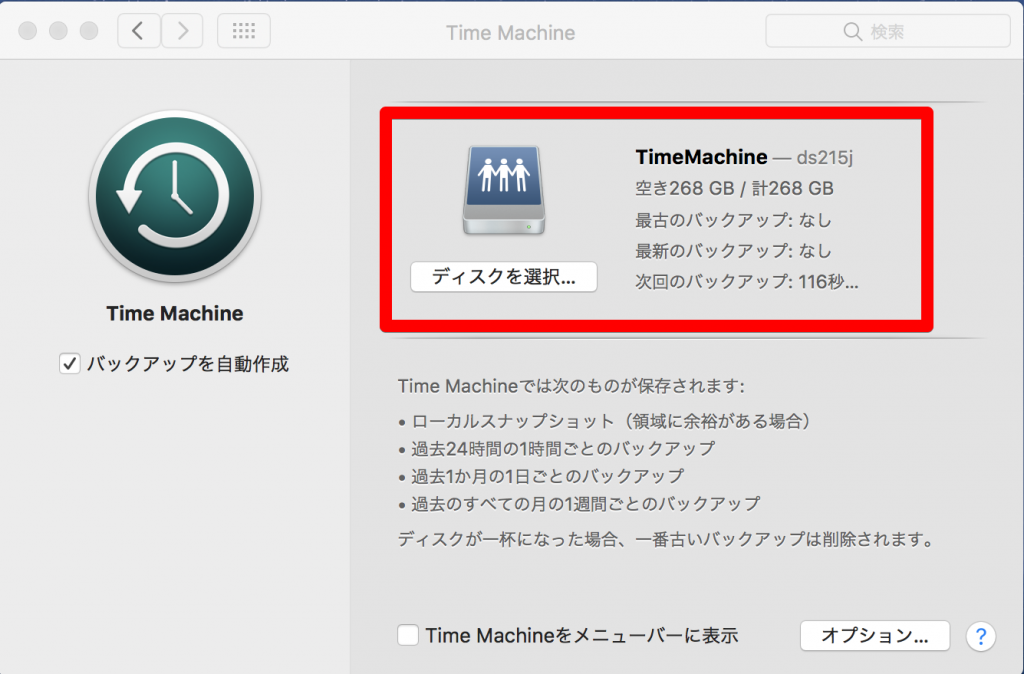Screen dimensions: 1024x674
Task: Focus the 検索 search field
Action: (888, 31)
